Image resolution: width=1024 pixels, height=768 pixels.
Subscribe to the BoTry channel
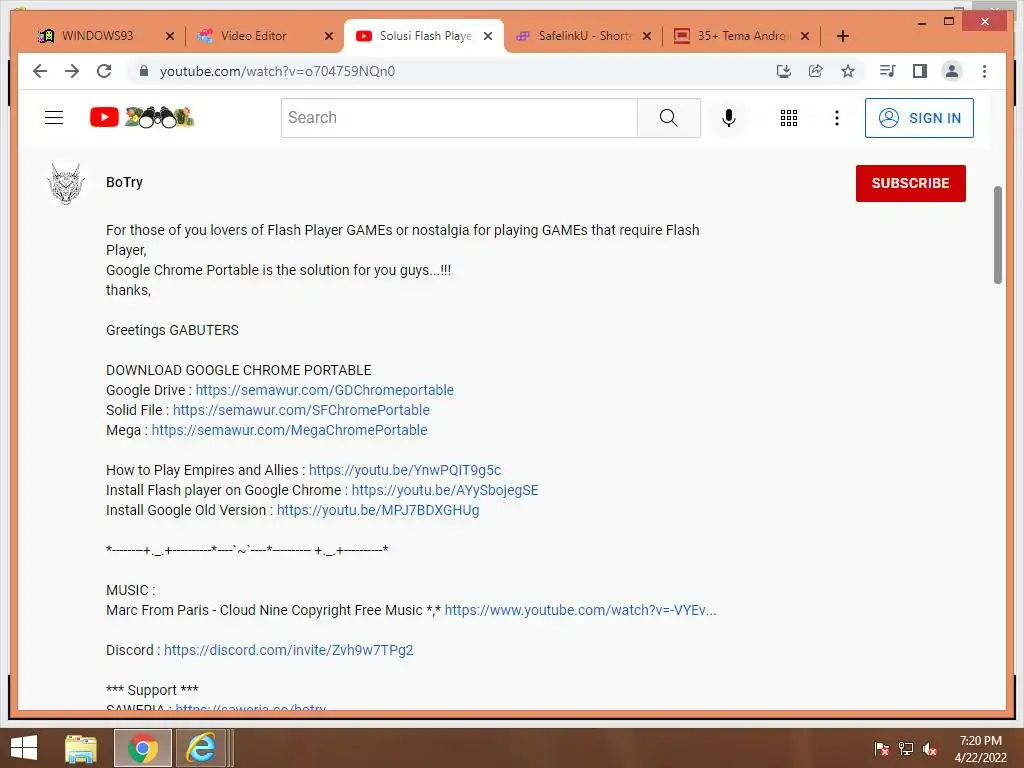click(910, 184)
